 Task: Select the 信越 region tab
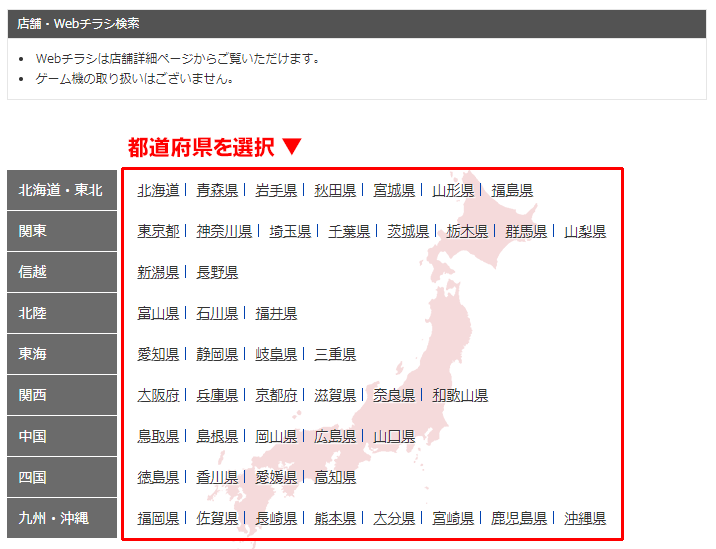click(x=62, y=272)
